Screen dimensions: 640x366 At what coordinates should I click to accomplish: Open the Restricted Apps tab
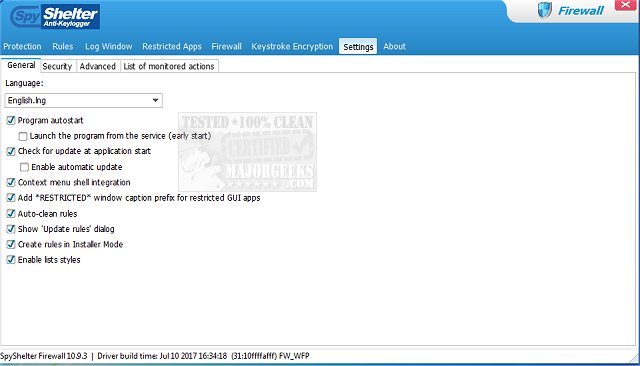tap(172, 47)
